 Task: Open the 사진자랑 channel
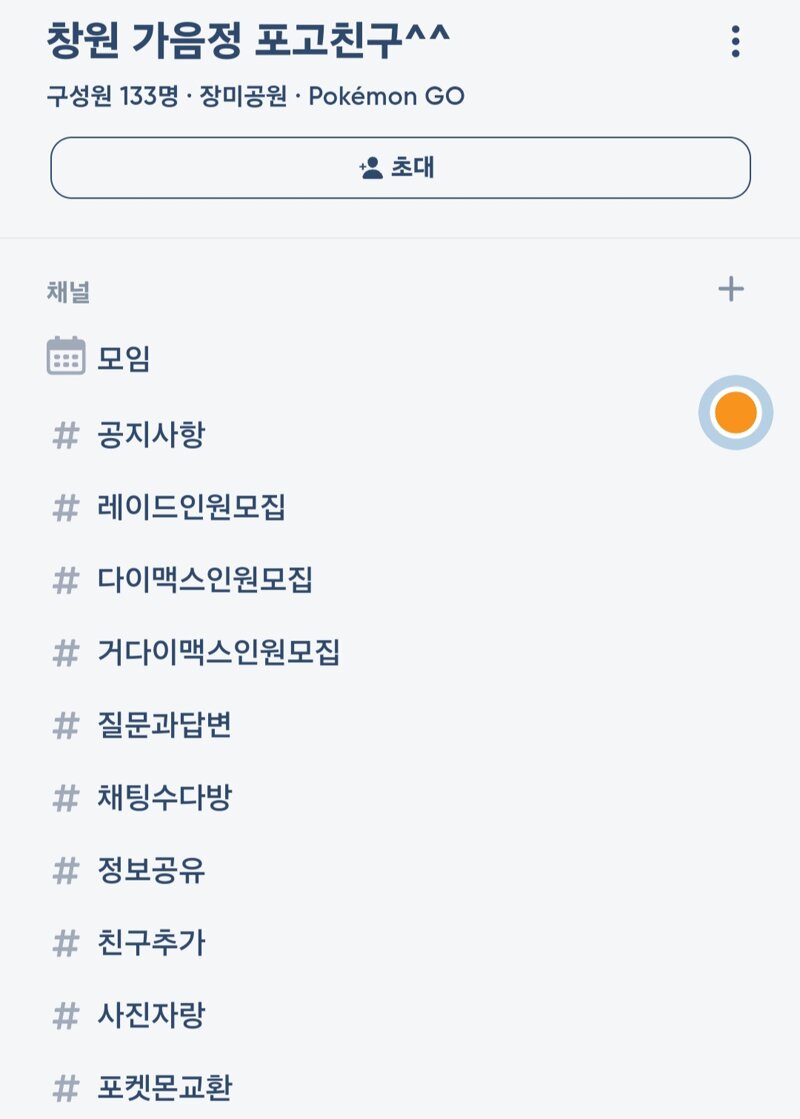151,1016
